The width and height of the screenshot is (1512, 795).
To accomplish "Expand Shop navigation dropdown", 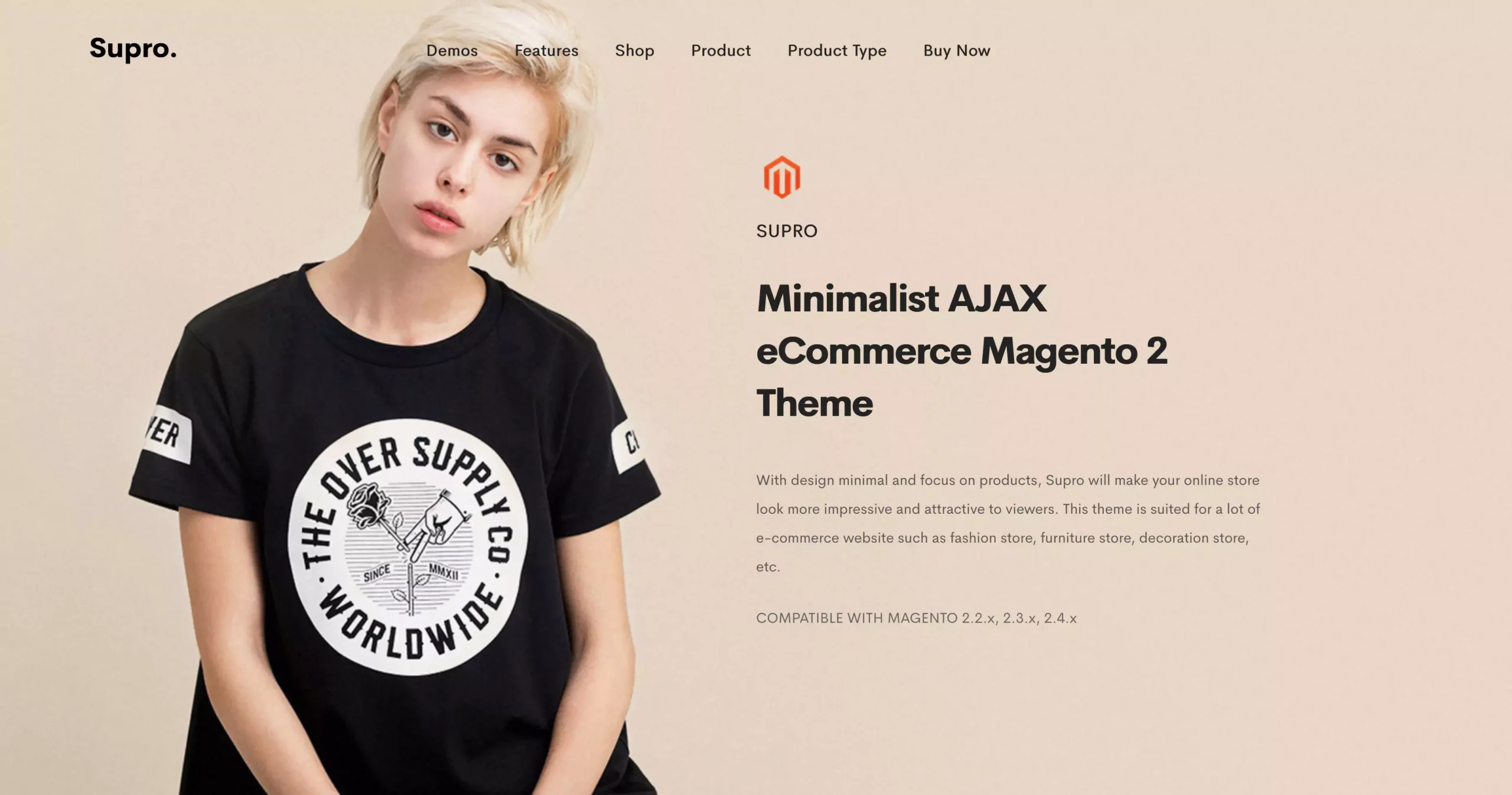I will (x=634, y=49).
